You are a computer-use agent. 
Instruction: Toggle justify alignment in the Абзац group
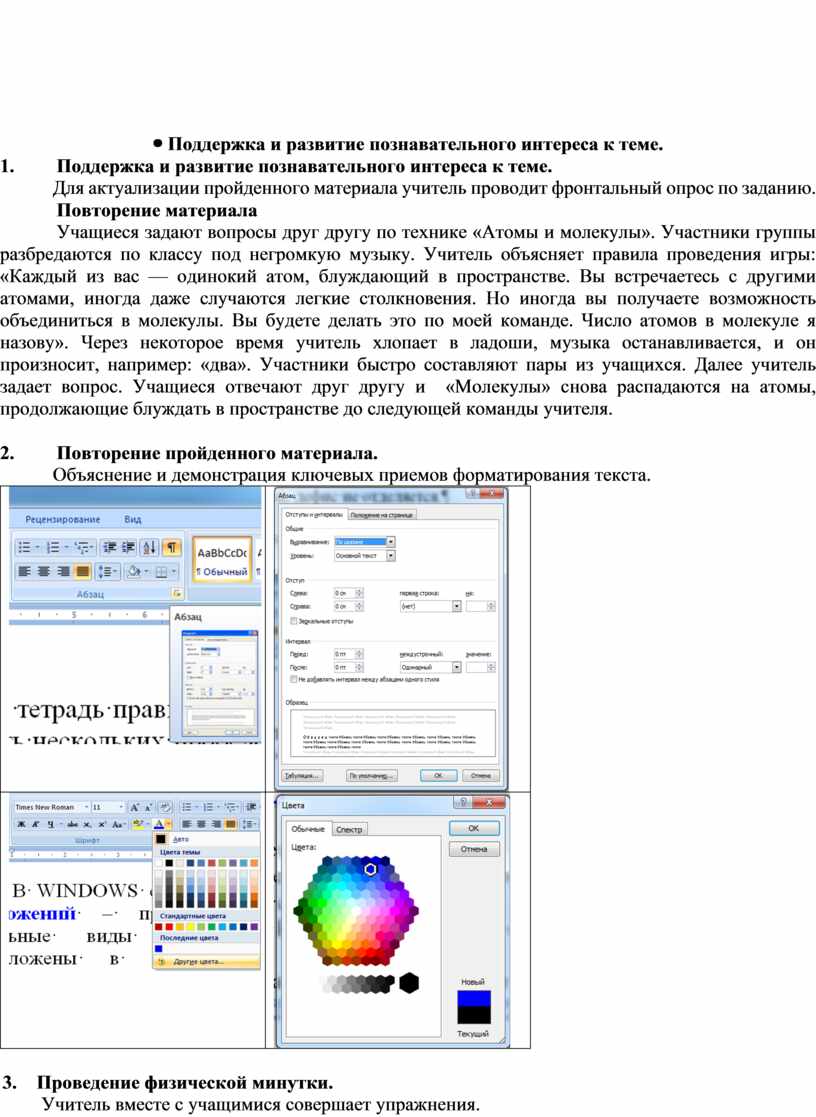tap(83, 571)
